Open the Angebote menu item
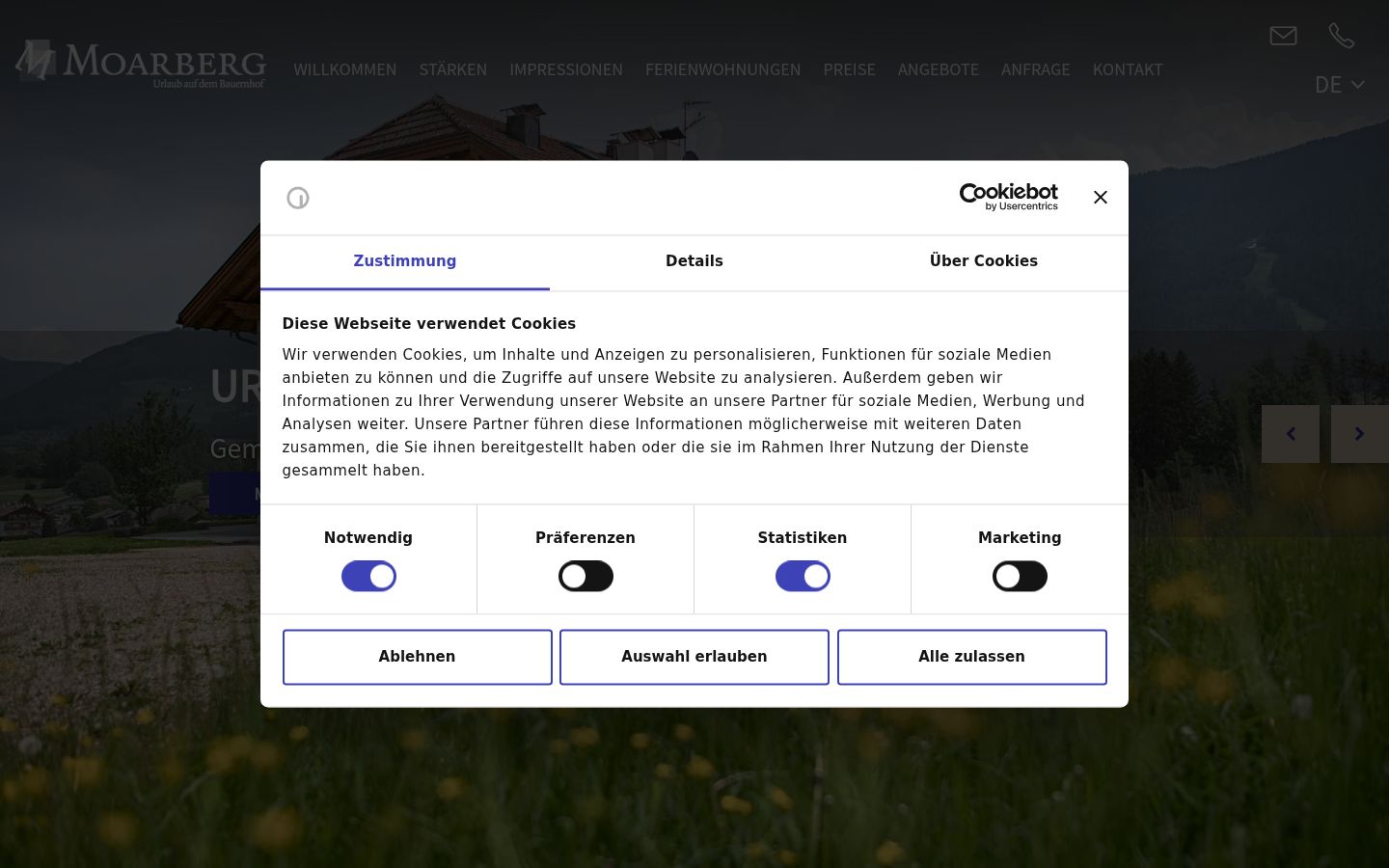The width and height of the screenshot is (1389, 868). 939,69
